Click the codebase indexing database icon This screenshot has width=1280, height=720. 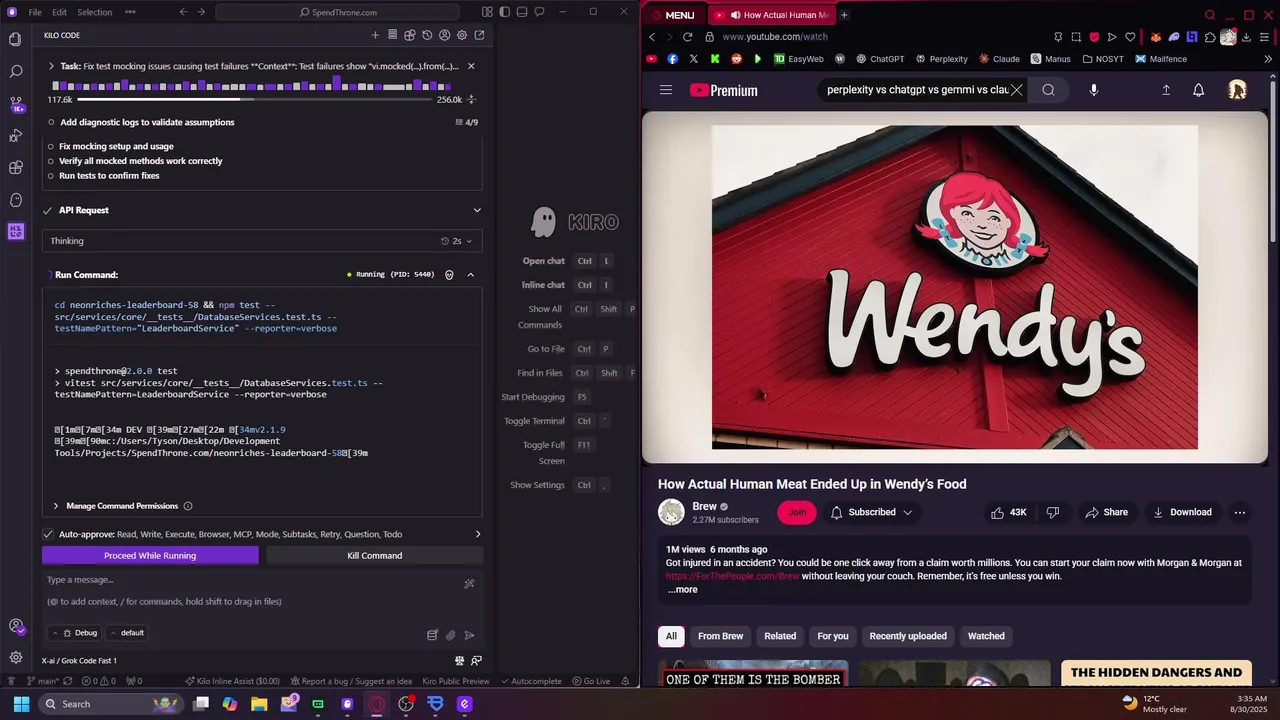click(432, 635)
